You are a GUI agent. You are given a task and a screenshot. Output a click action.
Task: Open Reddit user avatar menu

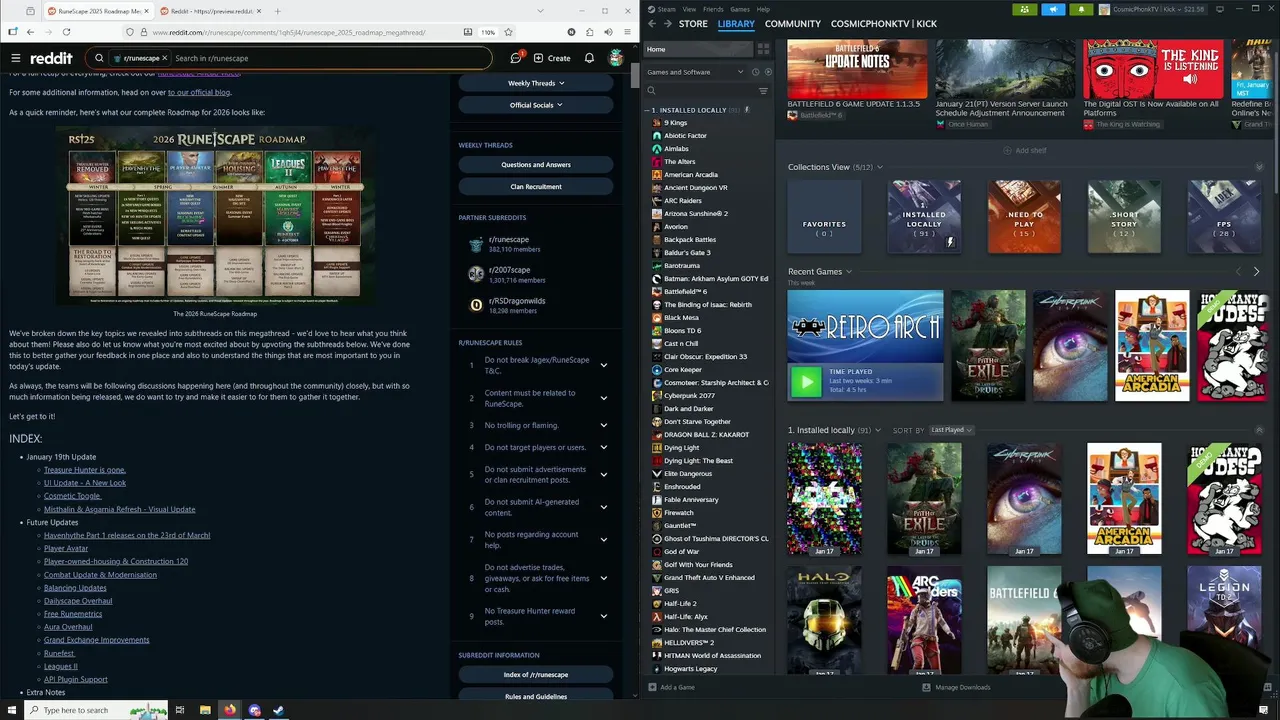point(617,58)
